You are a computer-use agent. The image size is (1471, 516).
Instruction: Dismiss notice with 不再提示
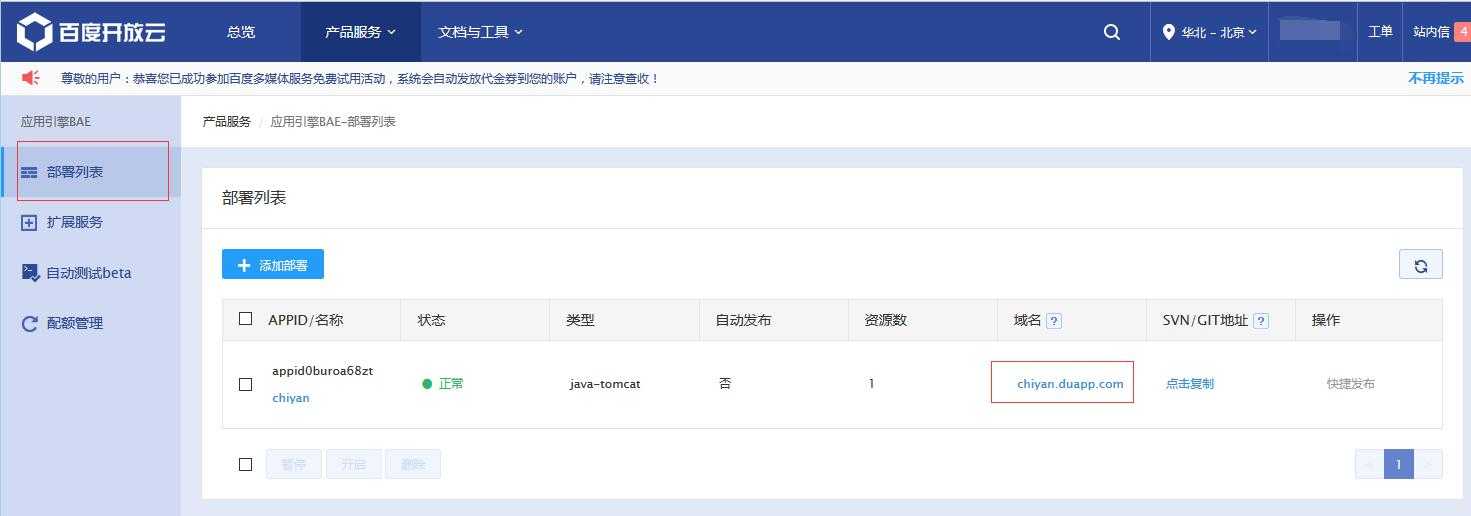tap(1435, 78)
